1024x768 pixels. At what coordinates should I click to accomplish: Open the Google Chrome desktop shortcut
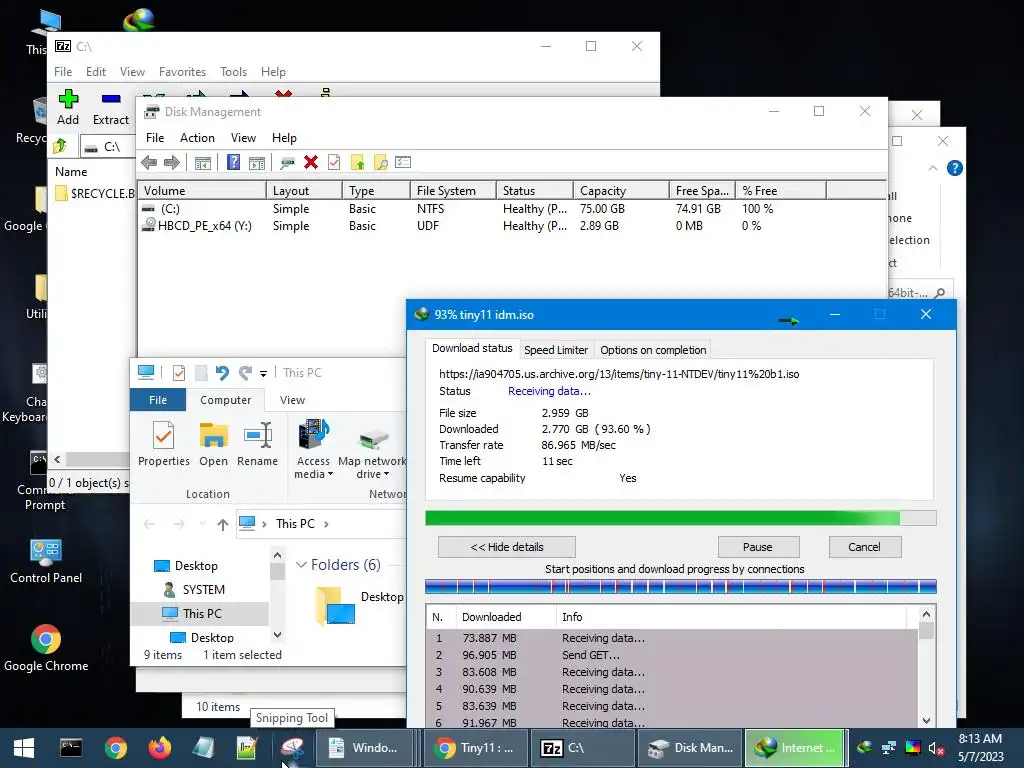[46, 648]
